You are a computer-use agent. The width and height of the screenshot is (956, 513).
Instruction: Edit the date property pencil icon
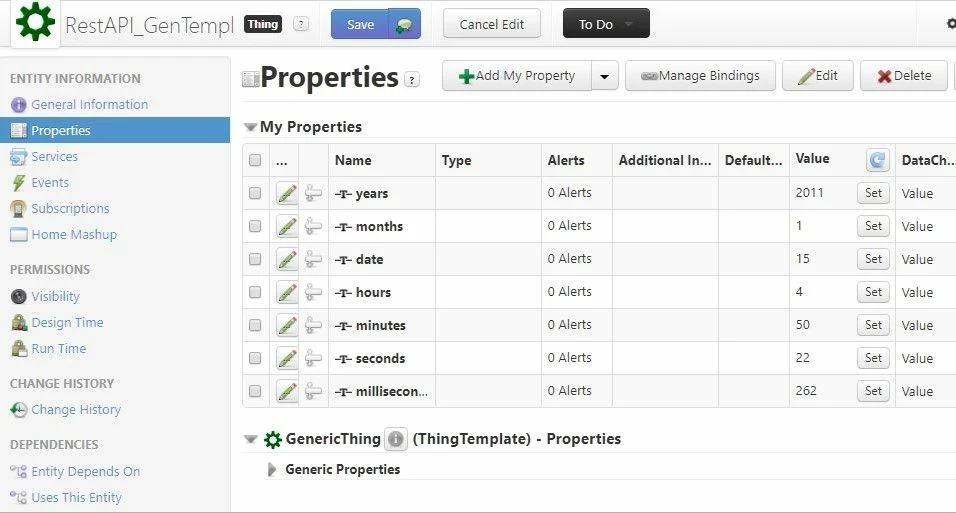tap(287, 259)
